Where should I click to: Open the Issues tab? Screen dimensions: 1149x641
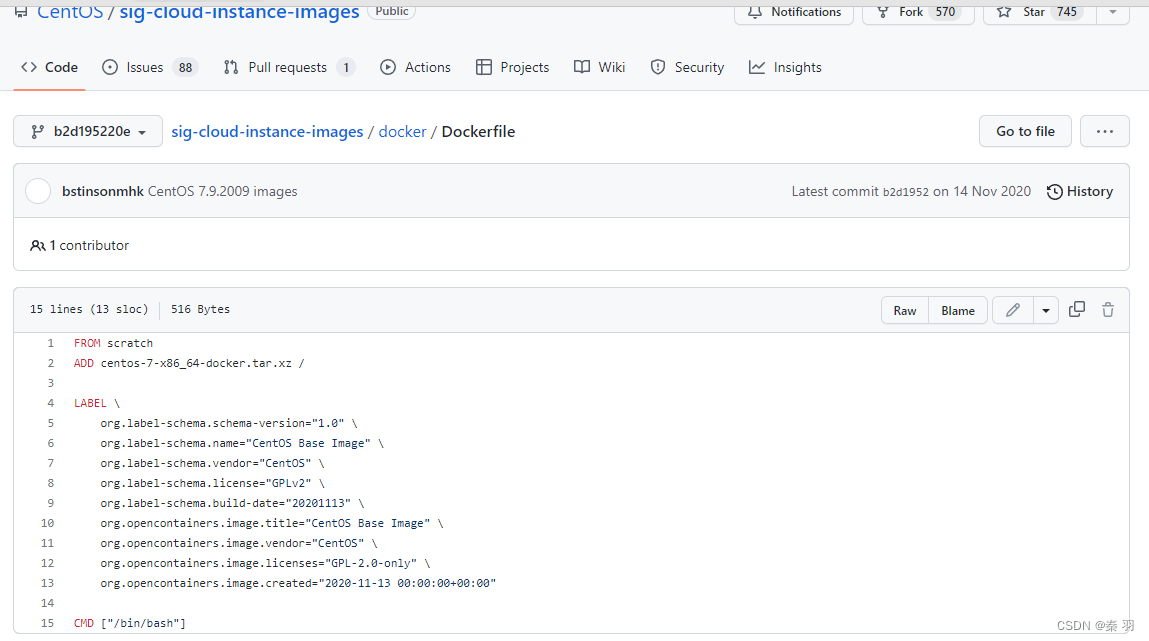[x=149, y=67]
